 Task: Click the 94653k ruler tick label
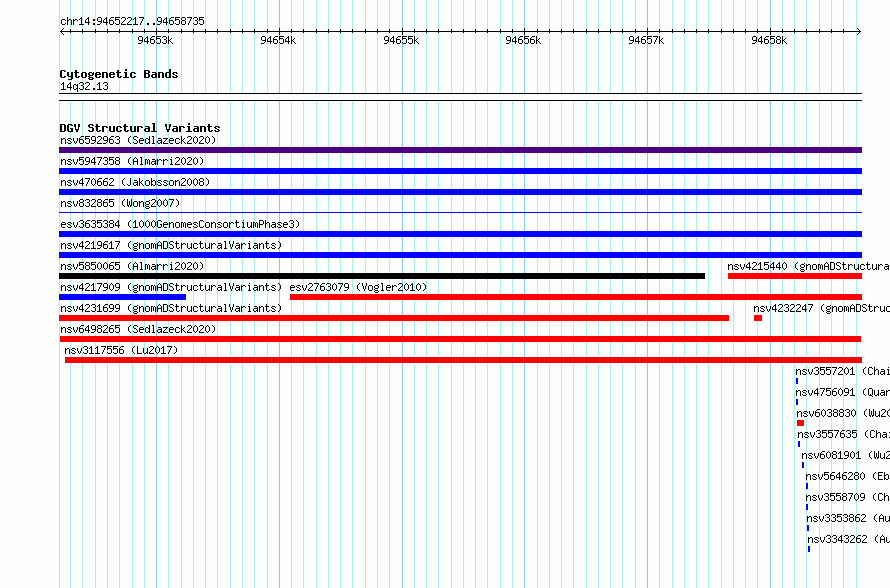(155, 40)
